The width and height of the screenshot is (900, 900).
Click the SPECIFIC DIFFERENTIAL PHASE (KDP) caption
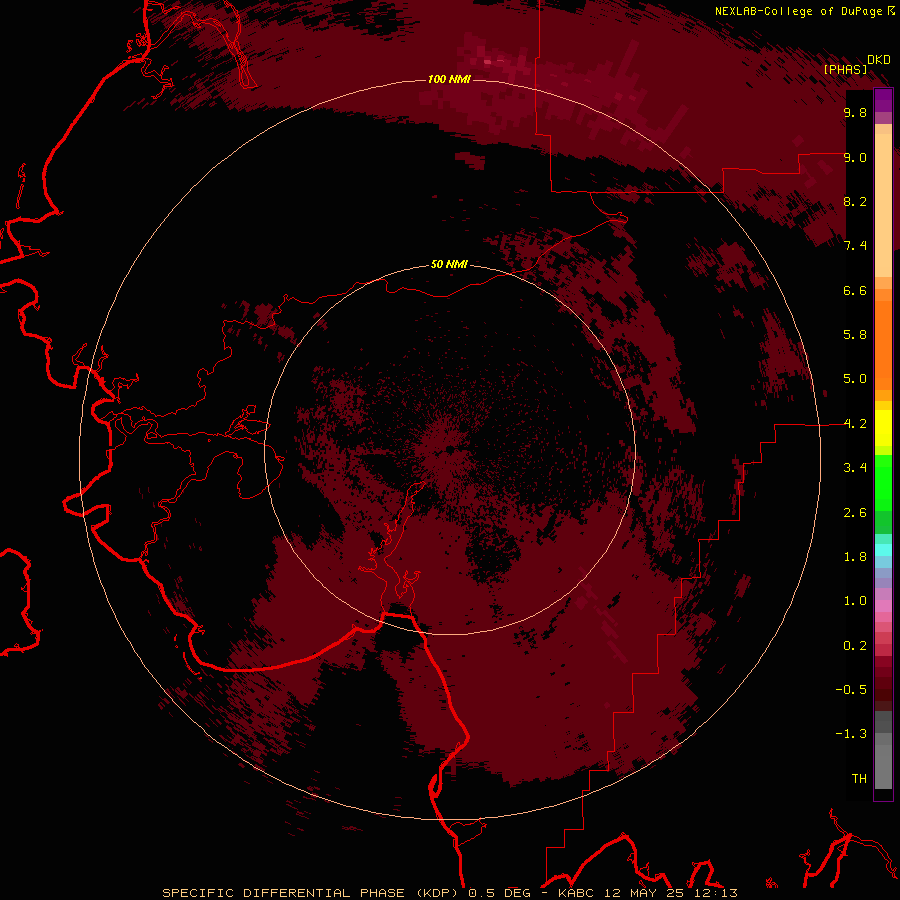point(311,893)
